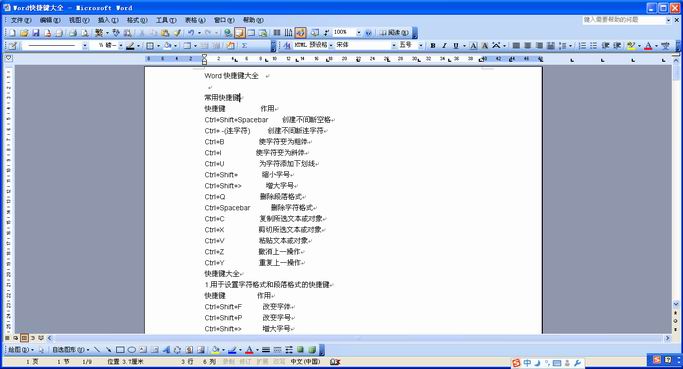Image resolution: width=683 pixels, height=369 pixels.
Task: Open the Insert (插入) menu
Action: click(108, 20)
